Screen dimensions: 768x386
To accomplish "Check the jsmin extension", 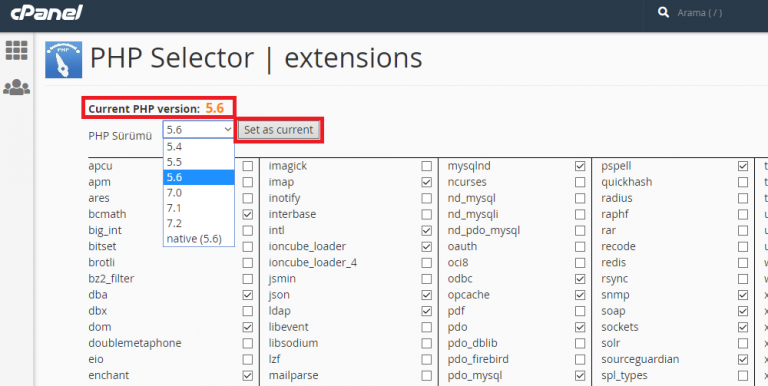I will coord(427,279).
